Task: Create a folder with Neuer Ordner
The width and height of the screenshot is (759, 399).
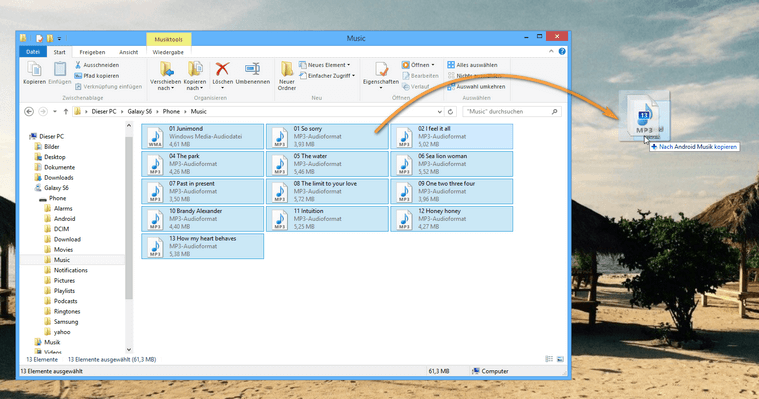Action: pos(287,76)
